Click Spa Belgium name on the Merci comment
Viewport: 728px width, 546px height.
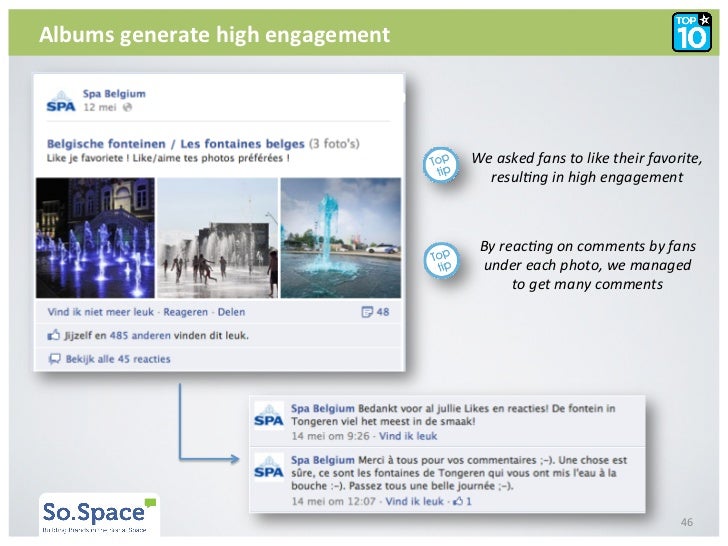[x=323, y=460]
